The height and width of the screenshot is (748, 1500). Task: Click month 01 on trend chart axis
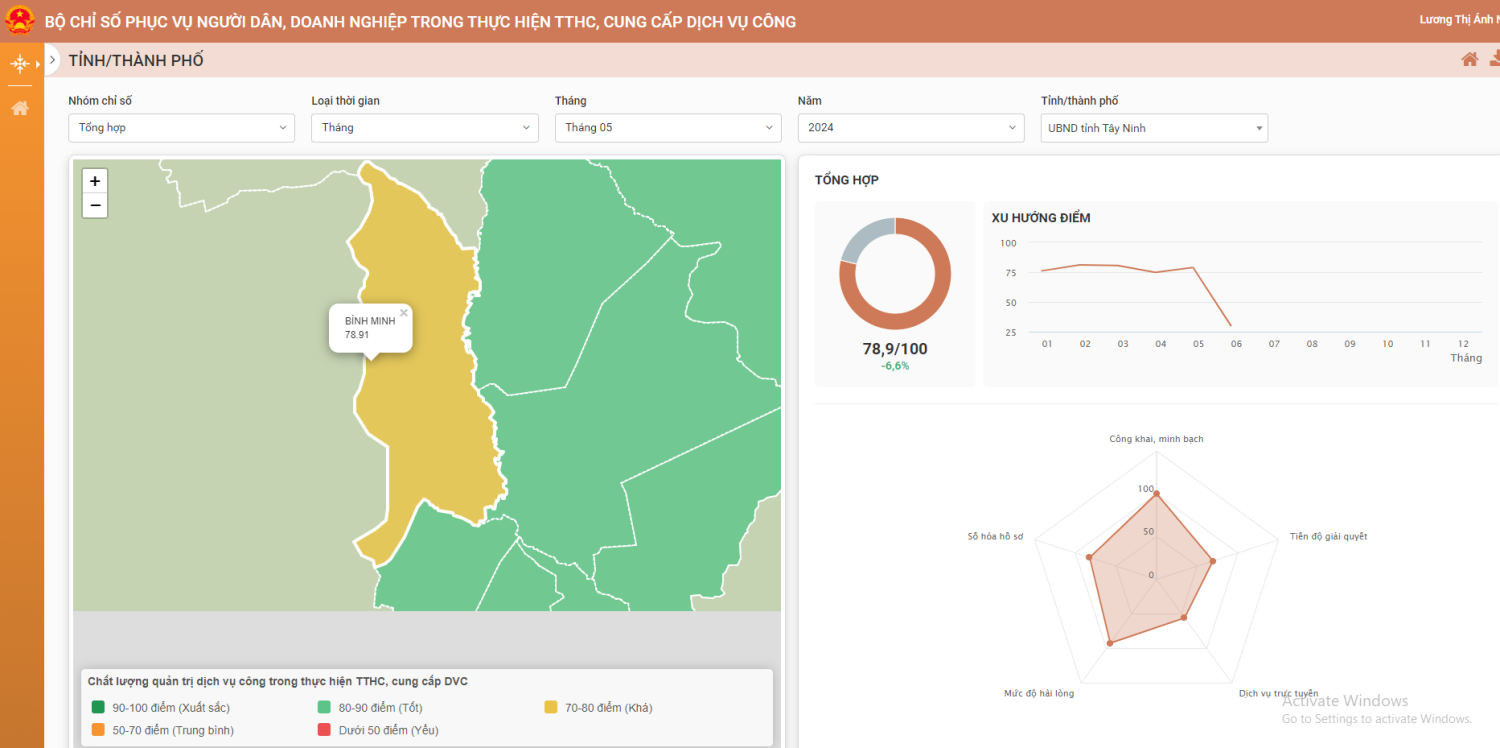(1047, 344)
